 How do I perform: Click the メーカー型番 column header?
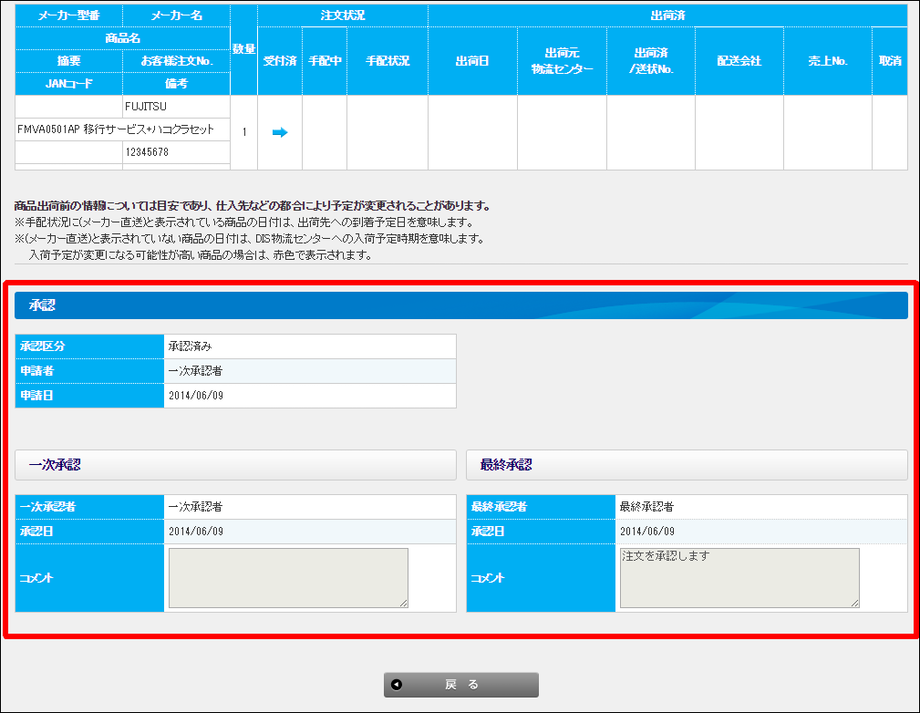68,15
